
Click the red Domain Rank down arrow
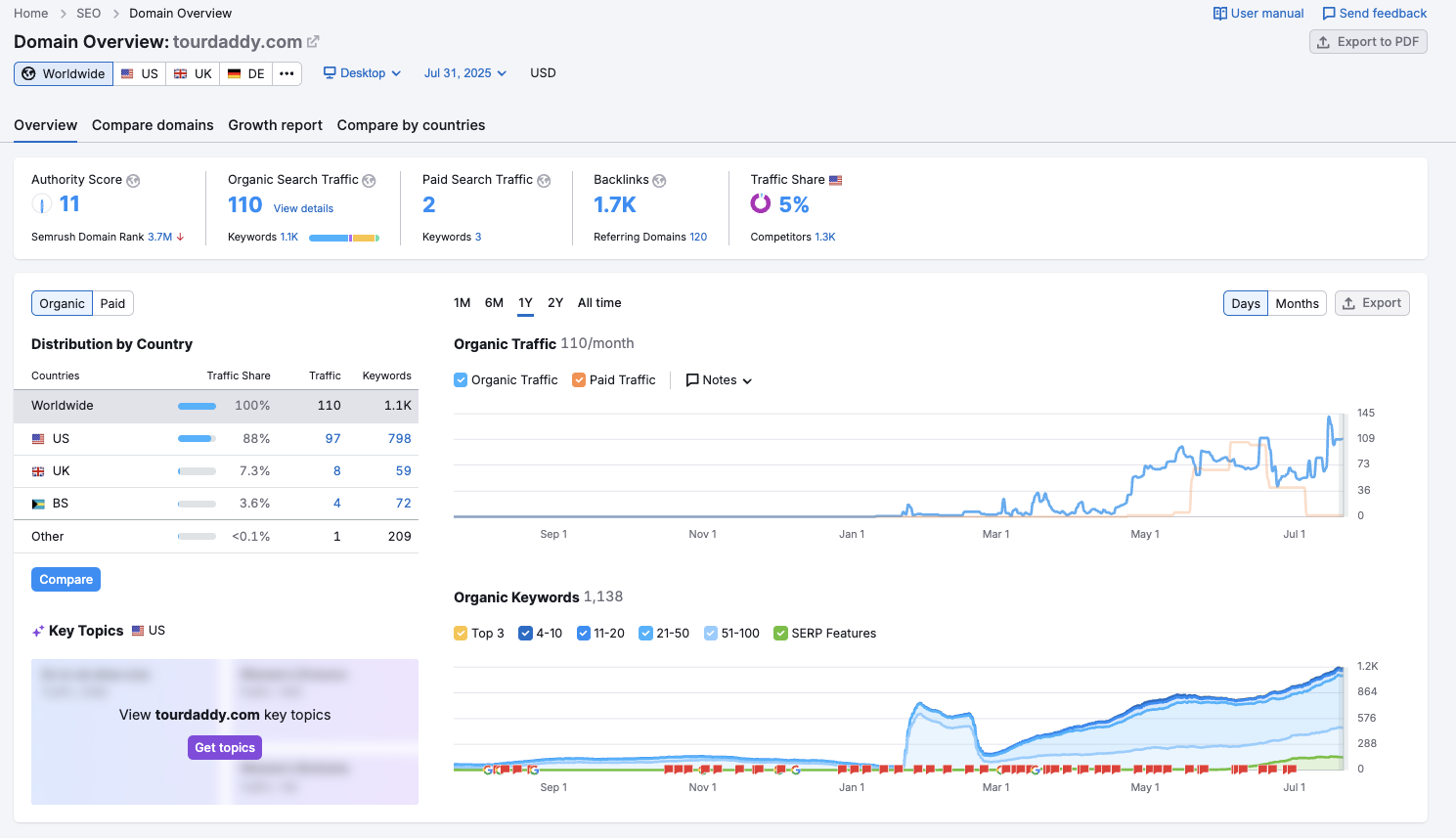pos(180,237)
